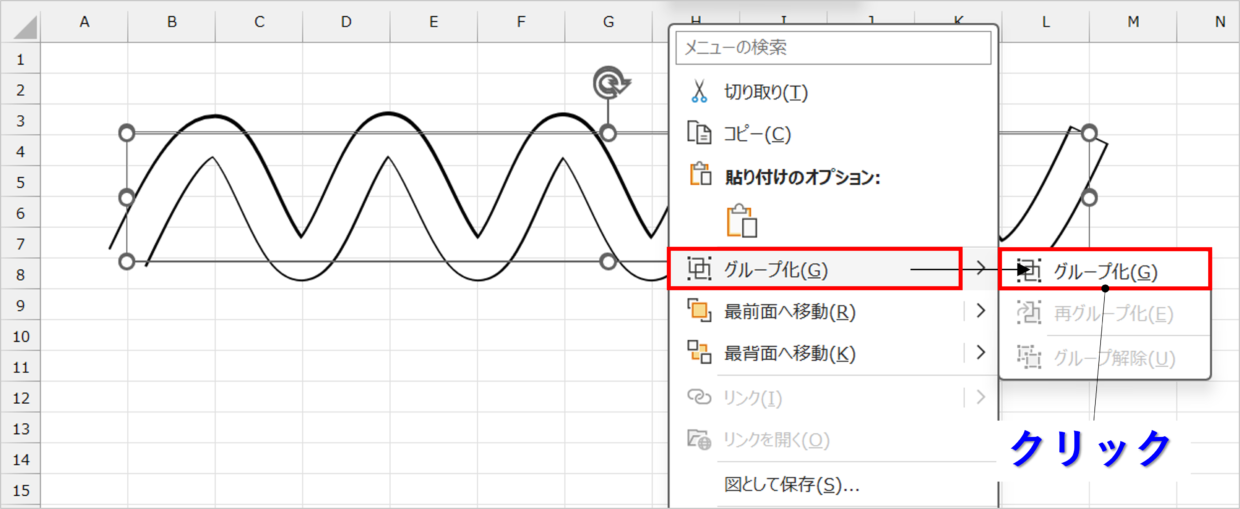This screenshot has width=1240, height=509.
Task: Select column L header
Action: point(1045,21)
